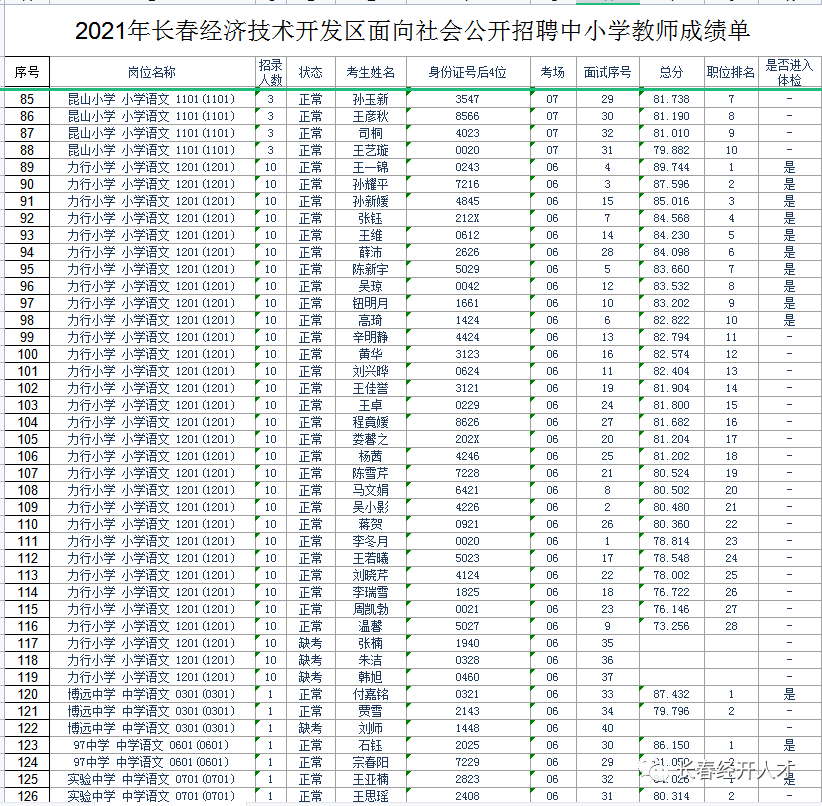Select name cell 蒋贺
822x806 pixels.
coord(371,524)
